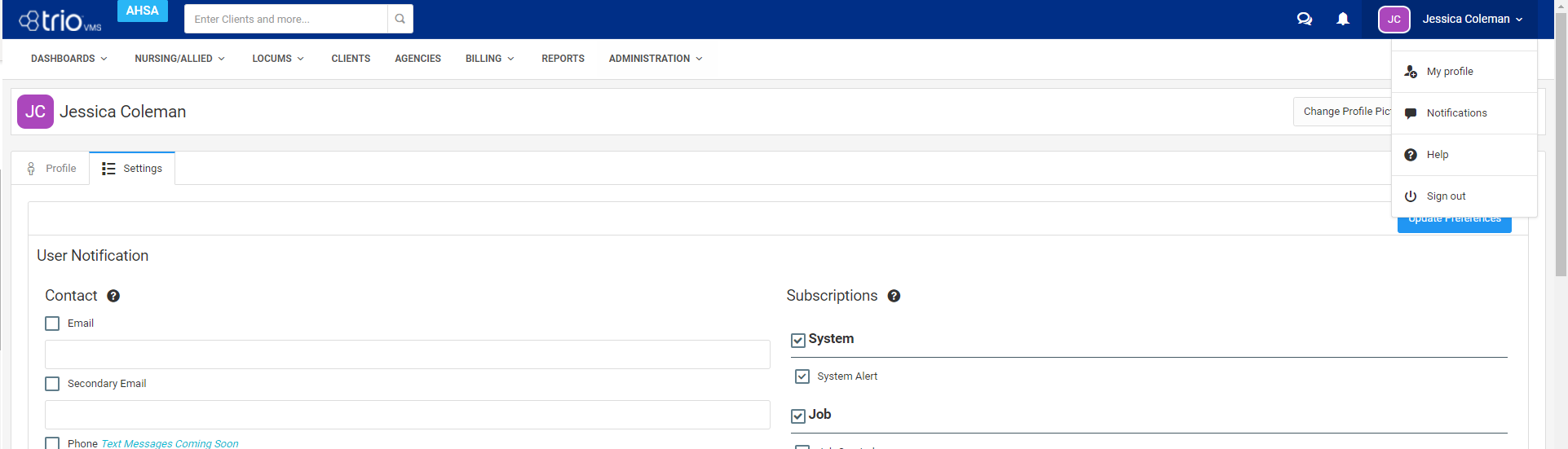Viewport: 1568px width, 449px height.
Task: Select Sign out from user menu
Action: pyautogui.click(x=1446, y=196)
